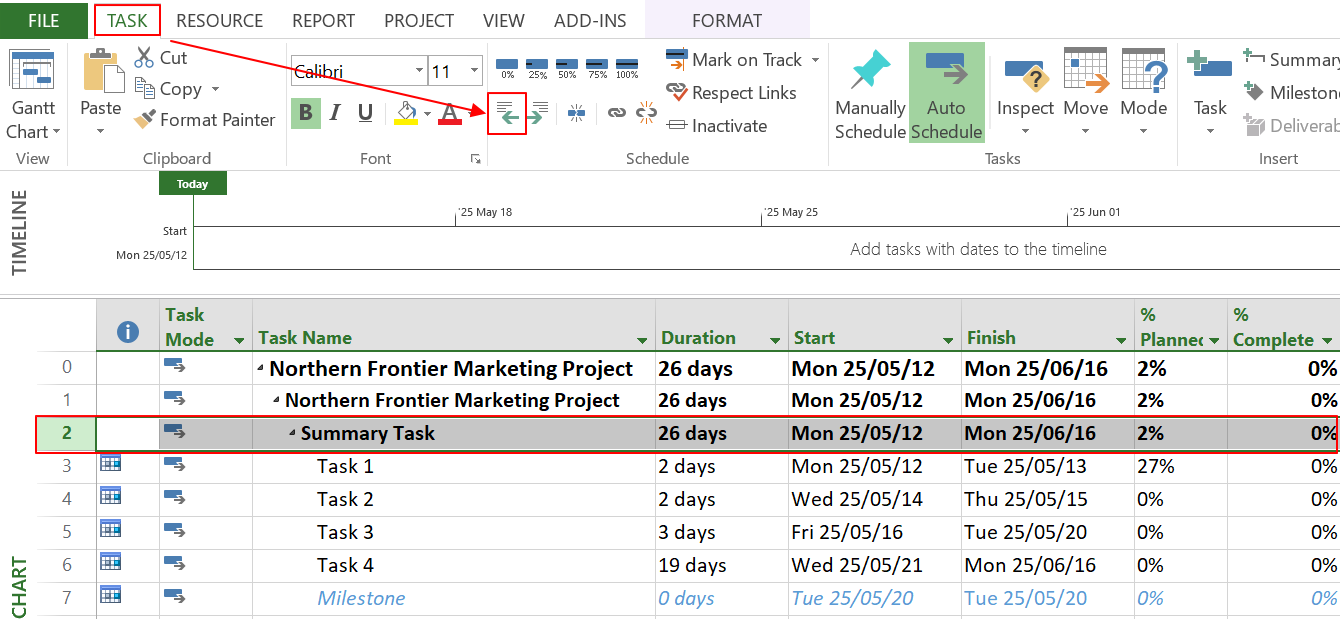Click the task mode icon in the Task 4 row
This screenshot has height=619, width=1340.
[x=175, y=564]
